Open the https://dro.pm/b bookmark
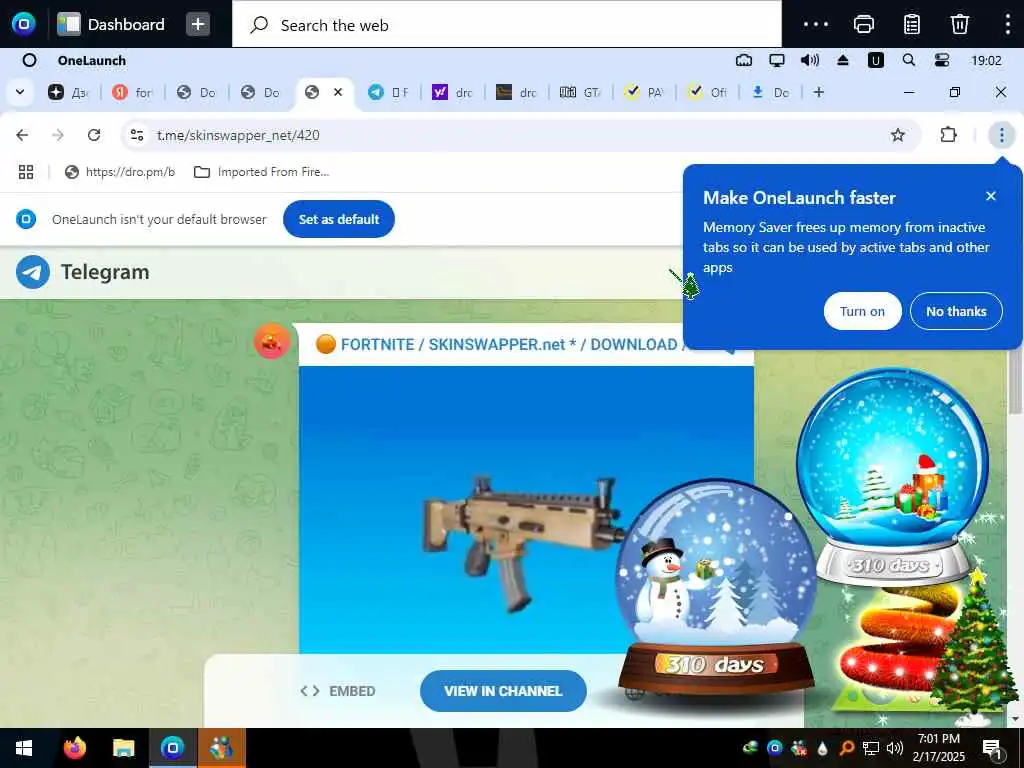Viewport: 1024px width, 768px height. point(120,172)
